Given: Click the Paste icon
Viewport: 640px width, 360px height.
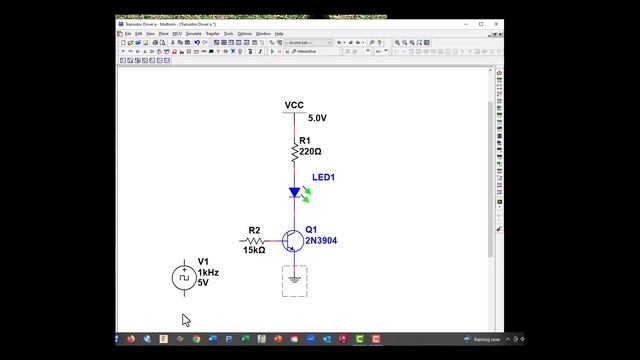Looking at the screenshot, I should coord(187,42).
